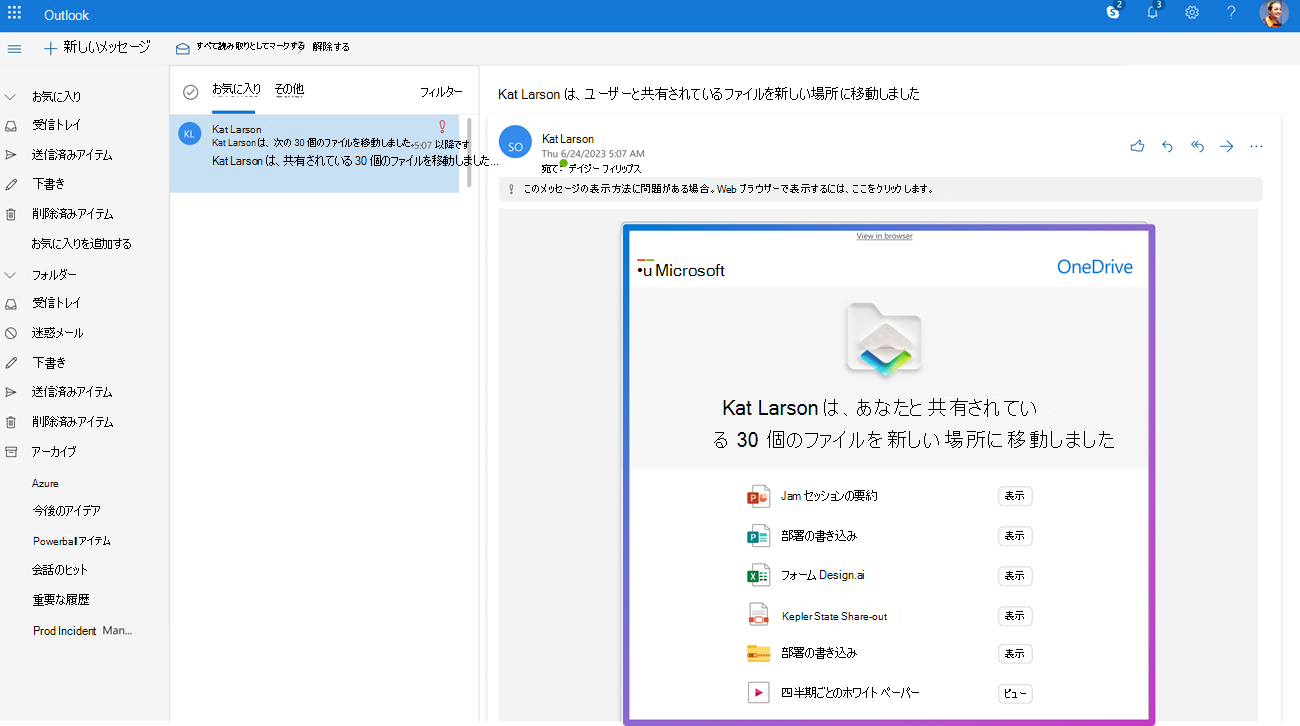Click お気に入りを追加する link
Viewport: 1300px width, 726px height.
click(x=81, y=244)
